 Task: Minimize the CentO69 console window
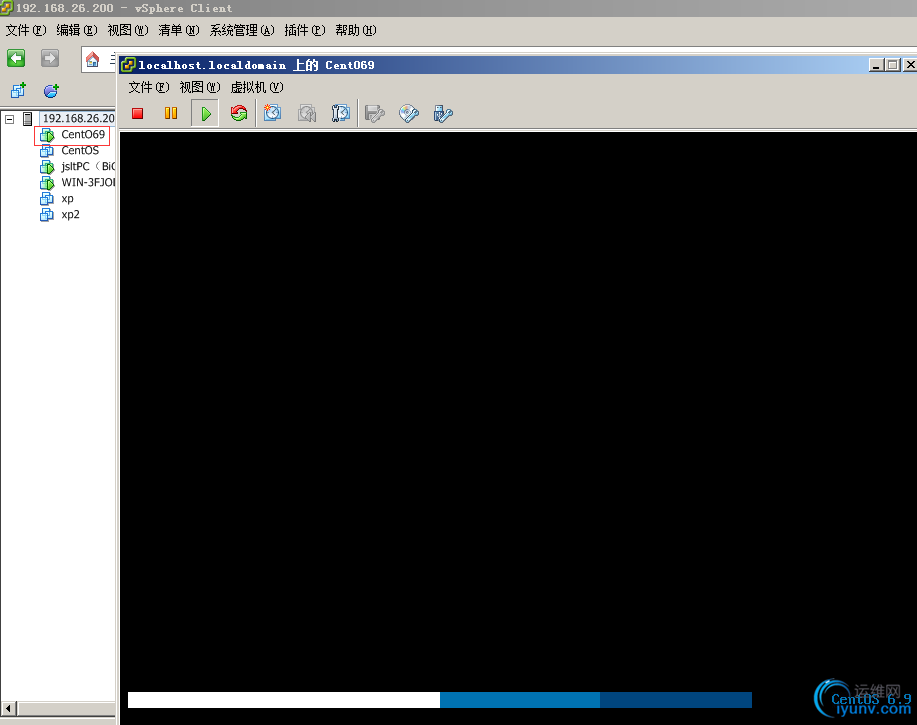(x=875, y=65)
